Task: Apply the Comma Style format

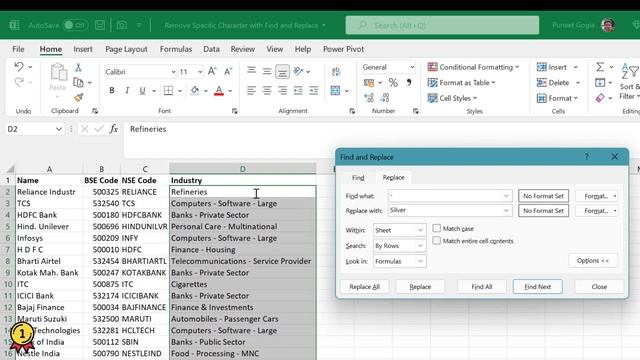Action: (409, 83)
